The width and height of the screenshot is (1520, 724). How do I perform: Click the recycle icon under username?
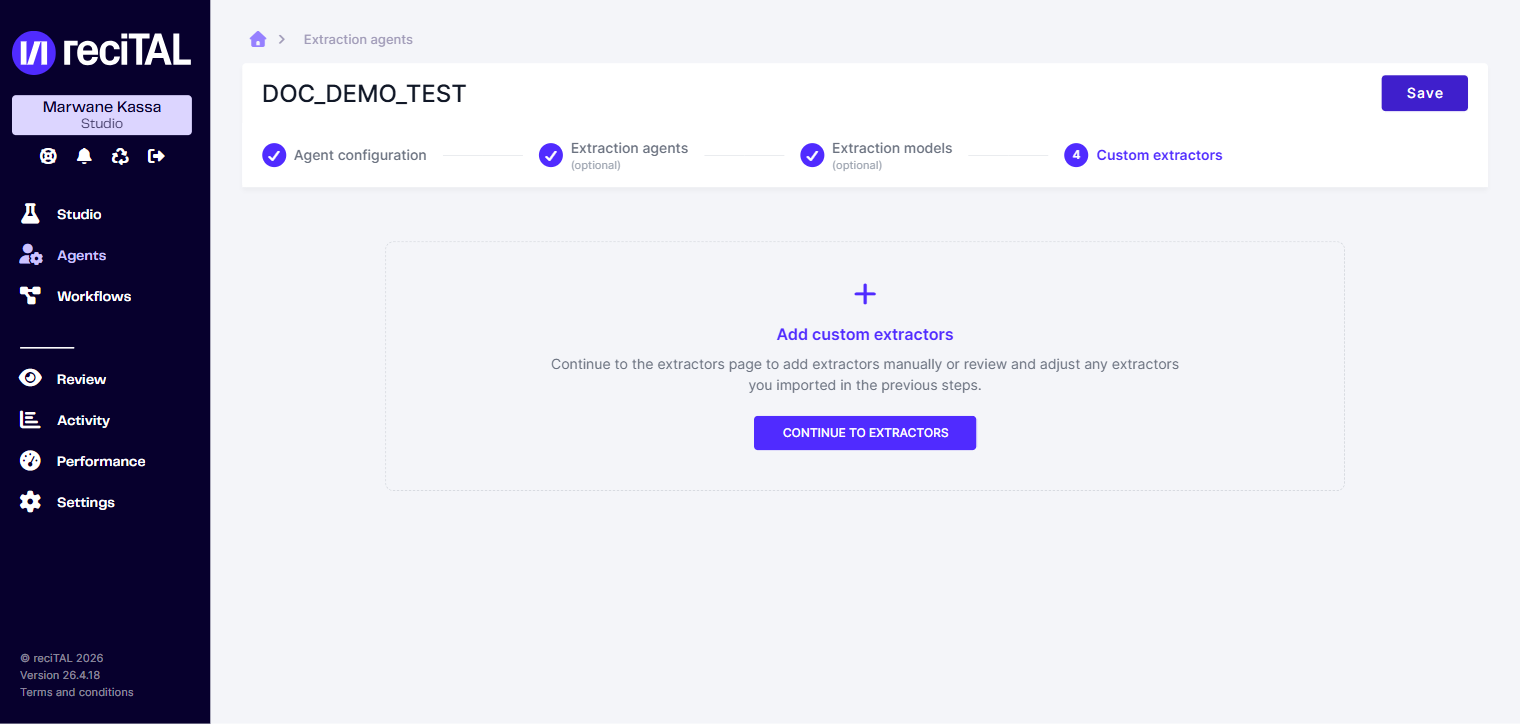[x=120, y=156]
